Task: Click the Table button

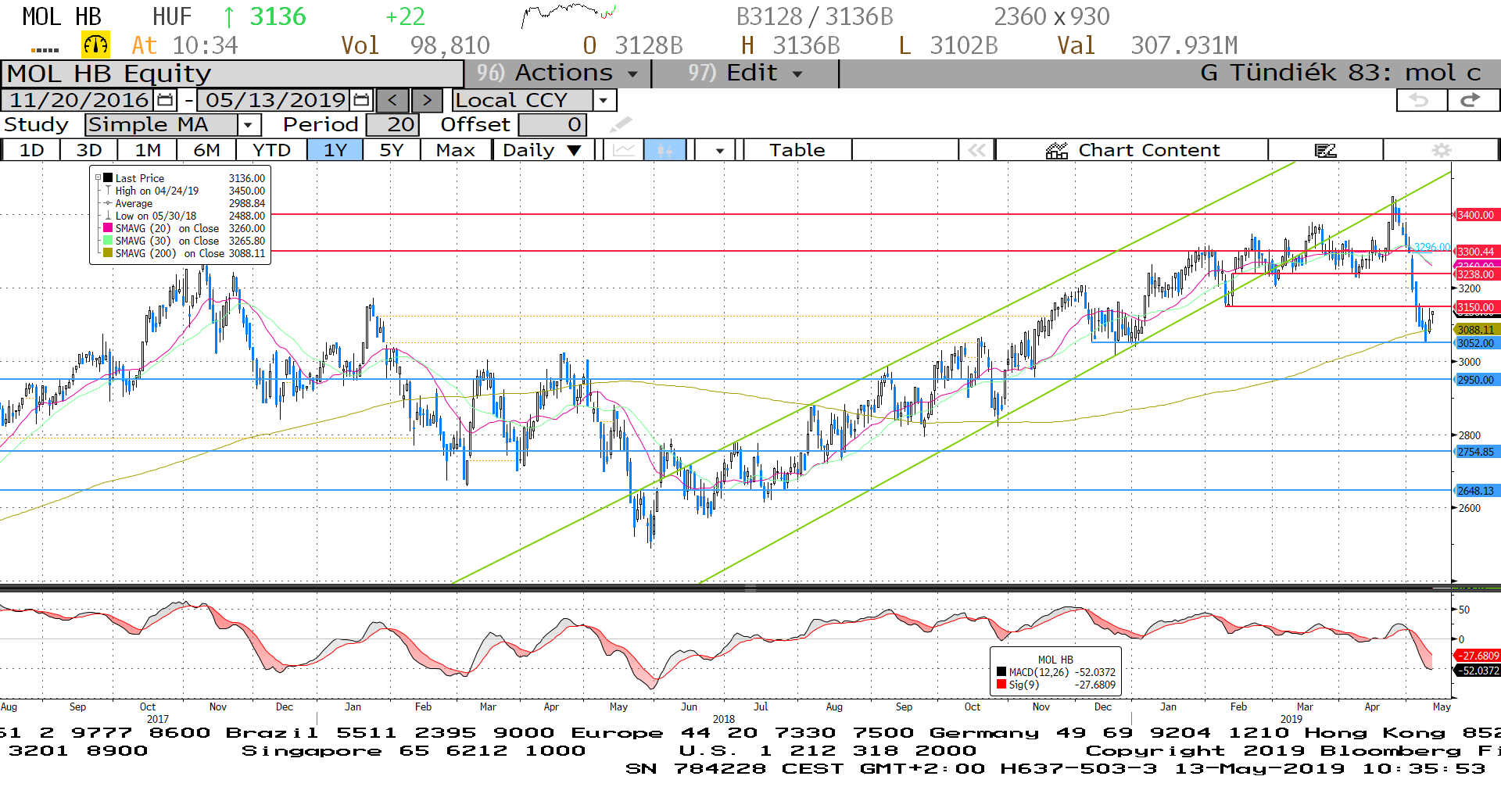Action: 797,150
